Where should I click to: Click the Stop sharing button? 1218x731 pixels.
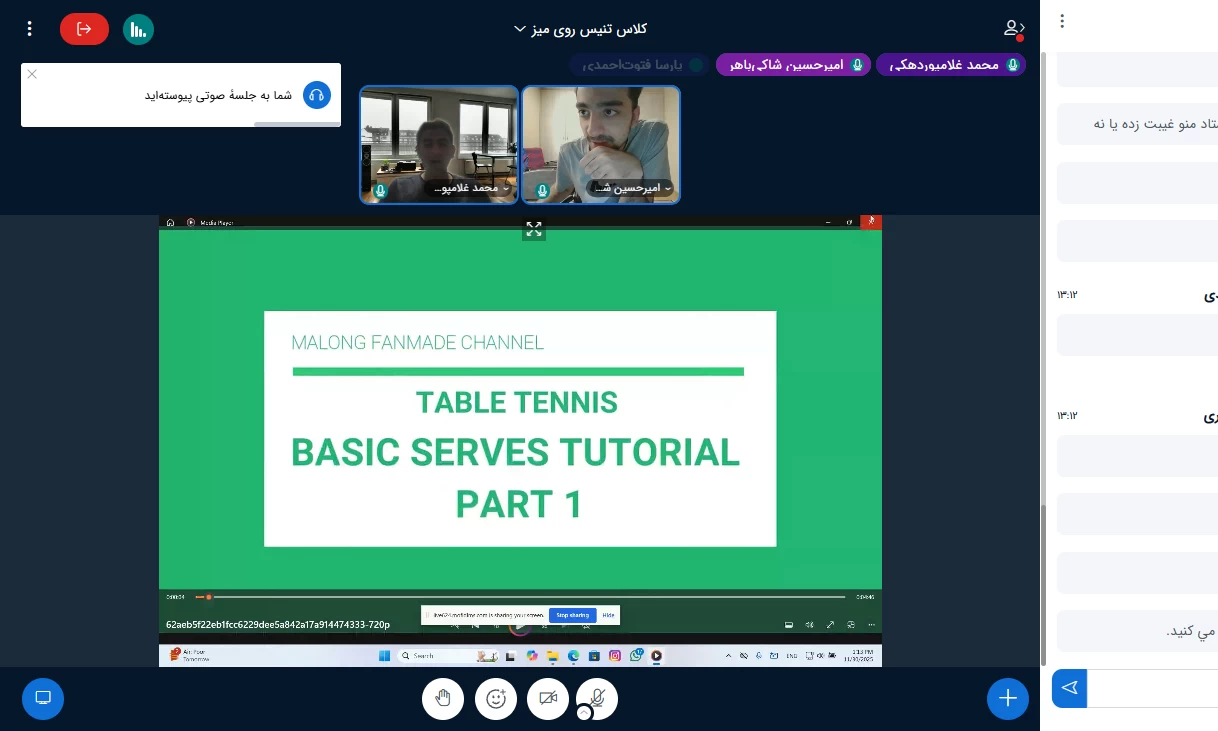(573, 615)
